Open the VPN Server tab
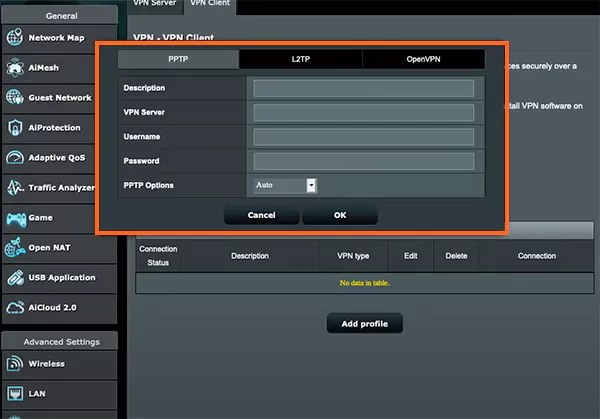The height and width of the screenshot is (419, 600). point(155,4)
